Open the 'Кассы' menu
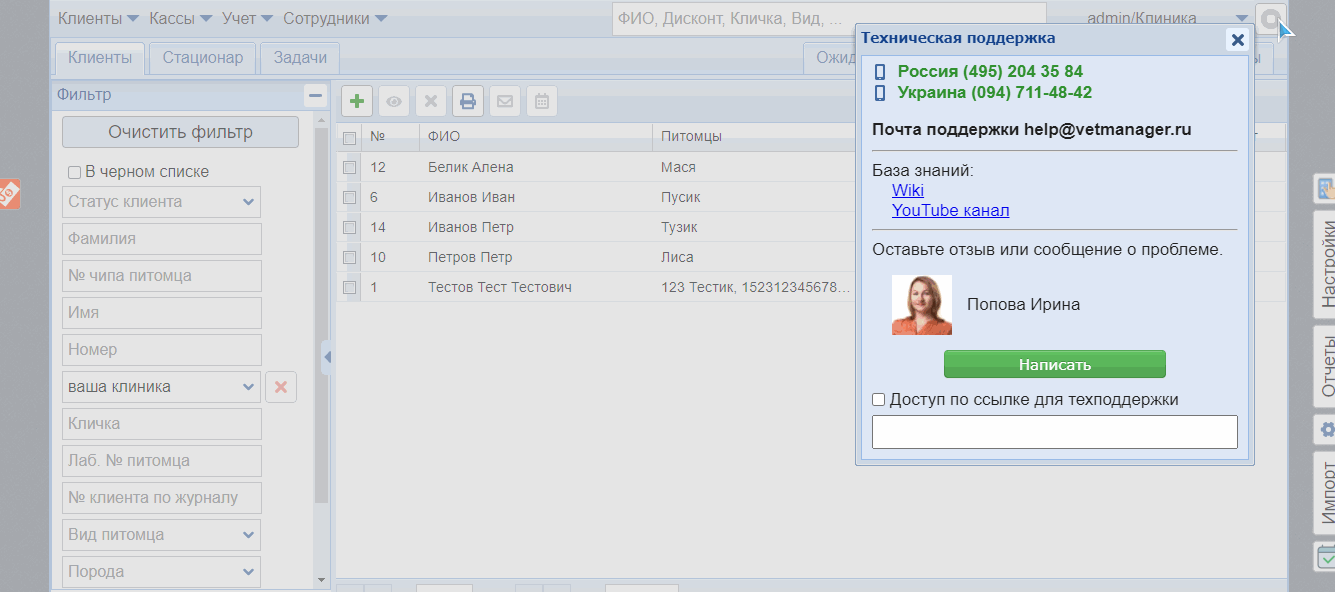Viewport: 1335px width, 592px height. (x=180, y=19)
